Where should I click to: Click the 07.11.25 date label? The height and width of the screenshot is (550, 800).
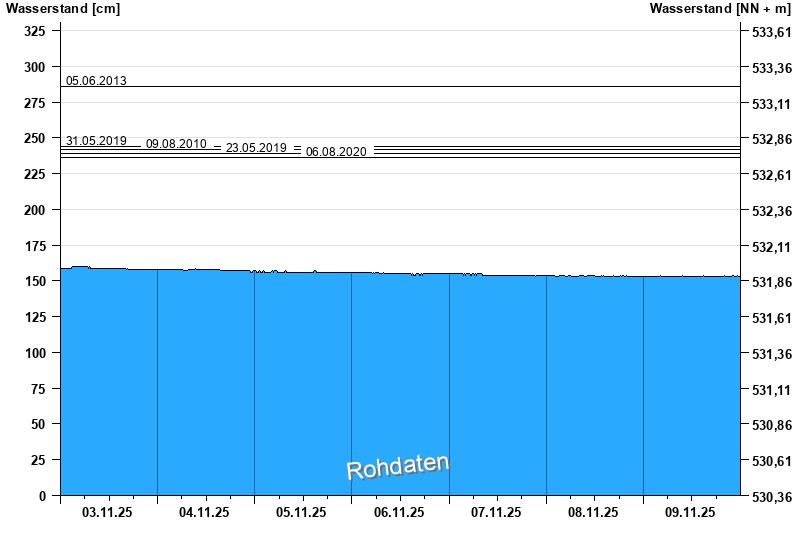coord(496,512)
